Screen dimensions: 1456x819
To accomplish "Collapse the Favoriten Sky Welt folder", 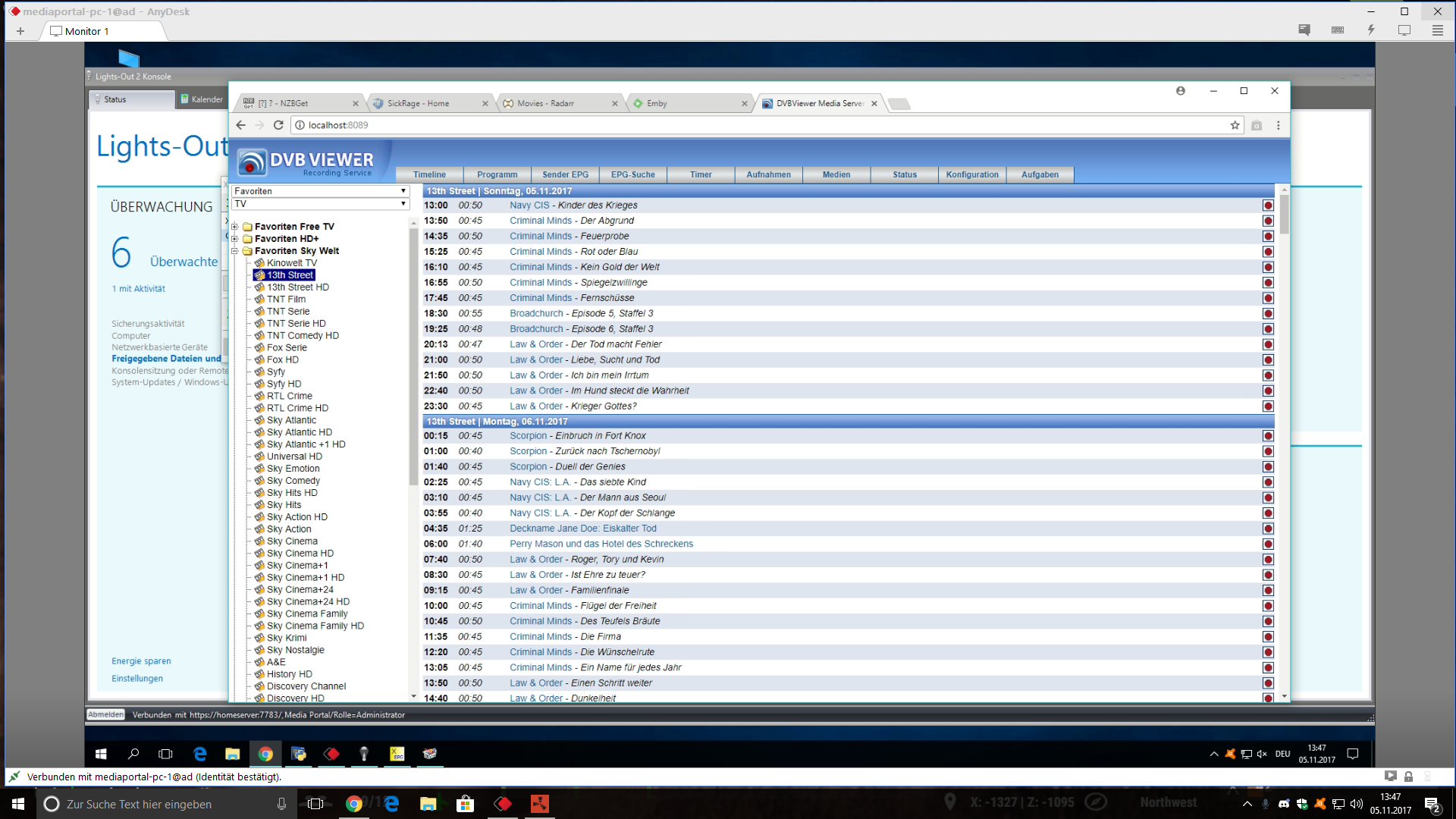I will click(x=235, y=251).
